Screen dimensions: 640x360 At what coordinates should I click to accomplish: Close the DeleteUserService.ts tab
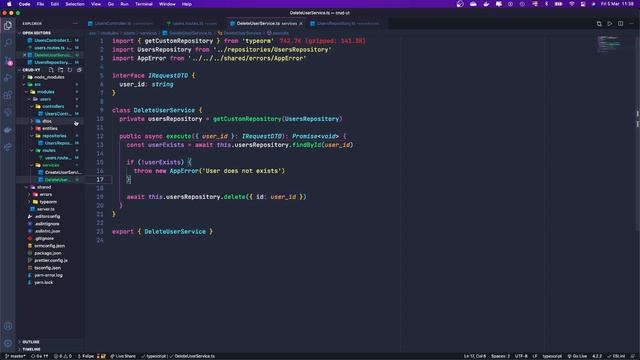(301, 24)
